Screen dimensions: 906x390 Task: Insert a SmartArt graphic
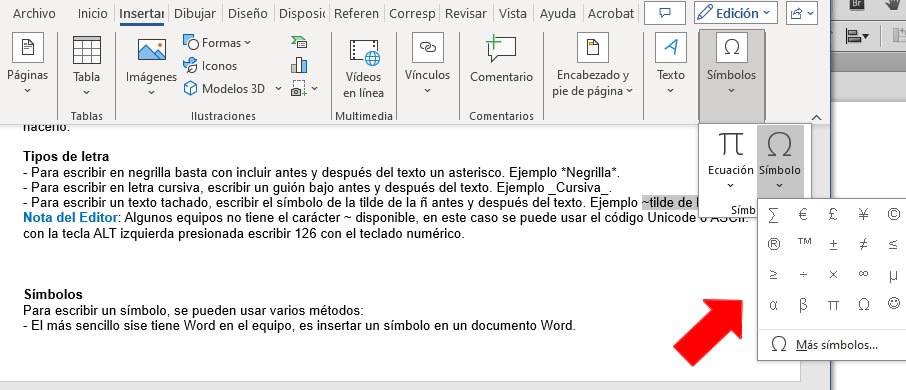pos(299,42)
